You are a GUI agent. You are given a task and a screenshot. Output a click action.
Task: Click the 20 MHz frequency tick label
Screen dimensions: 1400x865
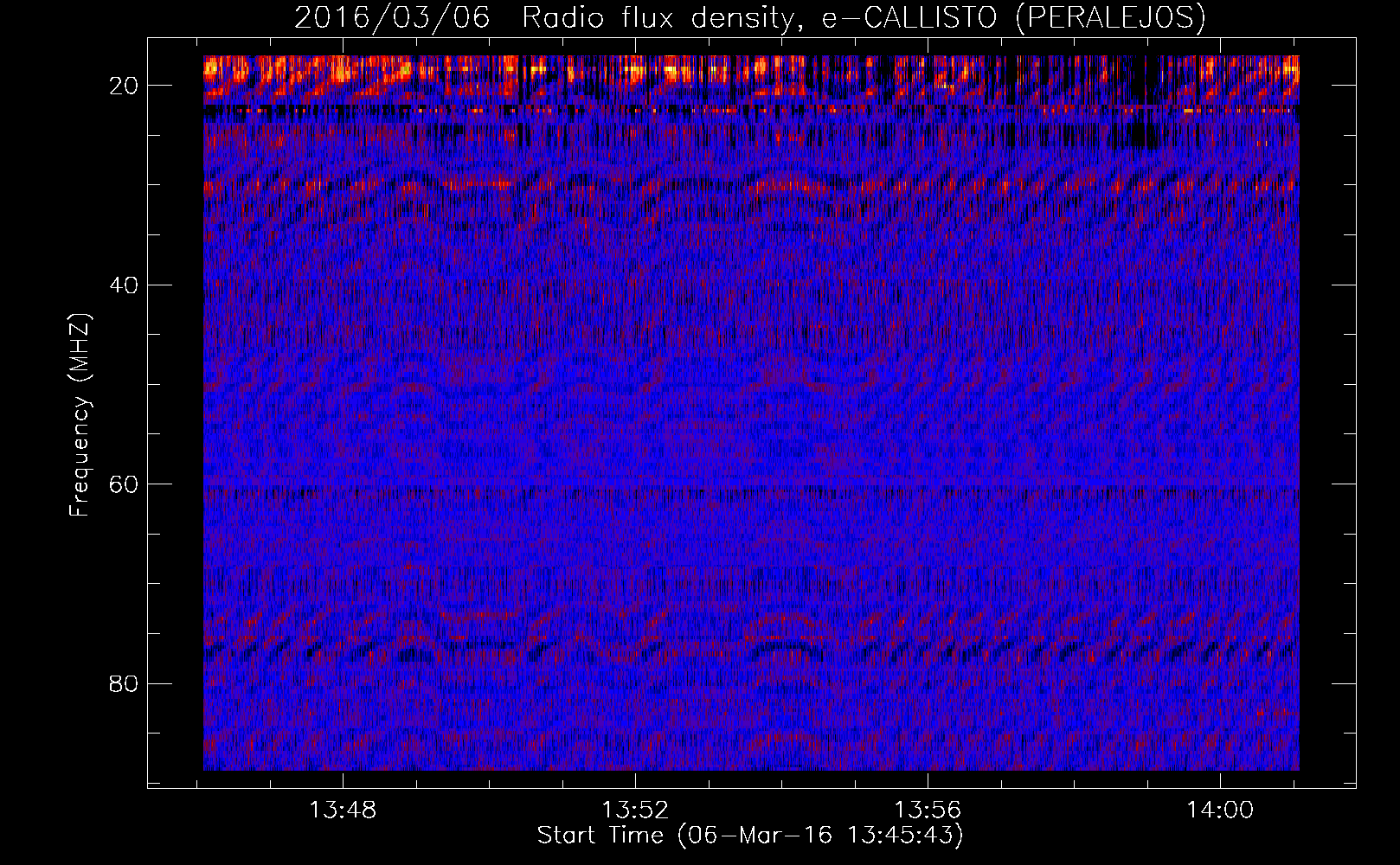point(124,86)
